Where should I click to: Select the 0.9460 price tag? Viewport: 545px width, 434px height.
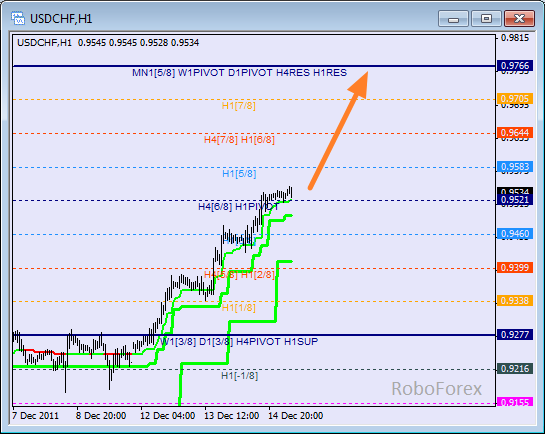coord(515,234)
